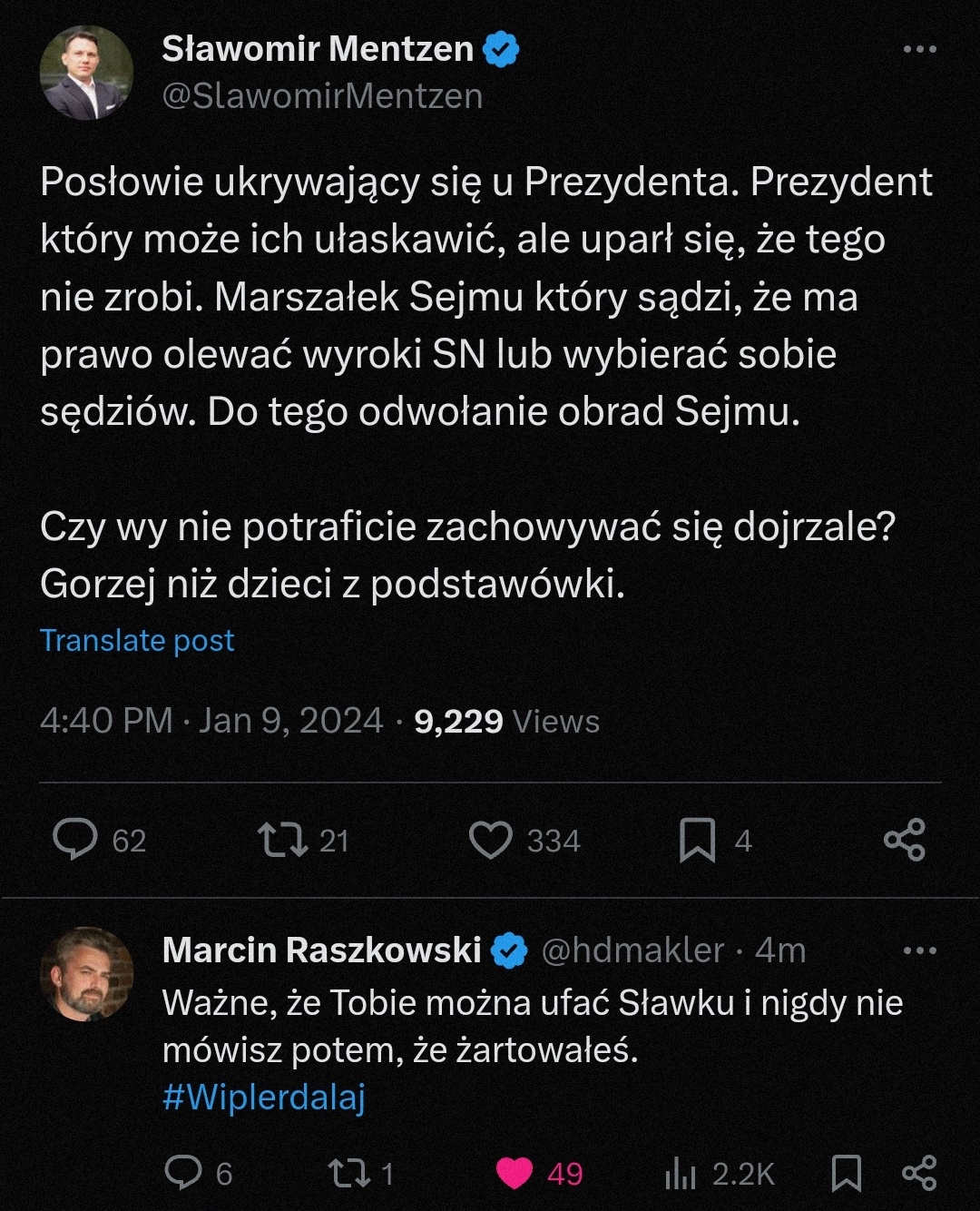Open Marcin Raszkowski's avatar
The image size is (980, 1211).
[x=86, y=973]
